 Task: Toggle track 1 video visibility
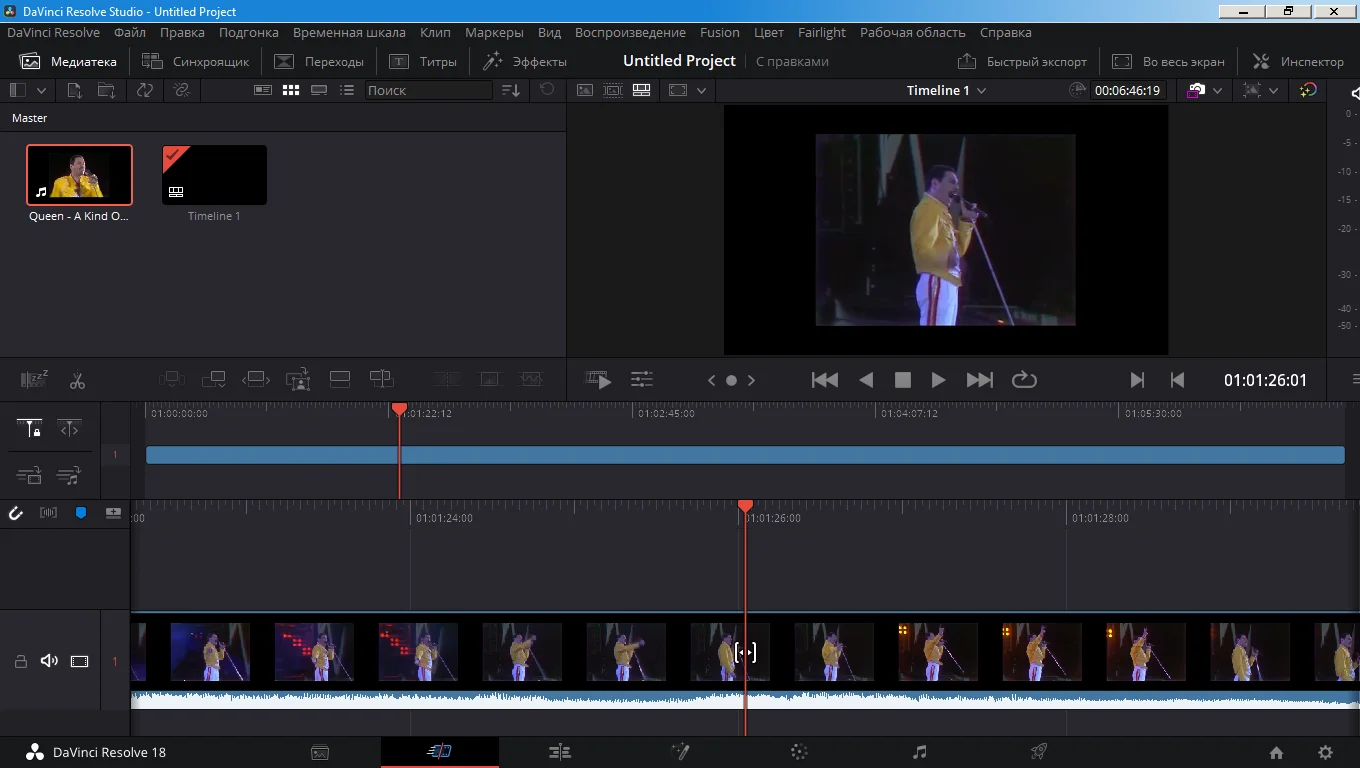click(79, 661)
